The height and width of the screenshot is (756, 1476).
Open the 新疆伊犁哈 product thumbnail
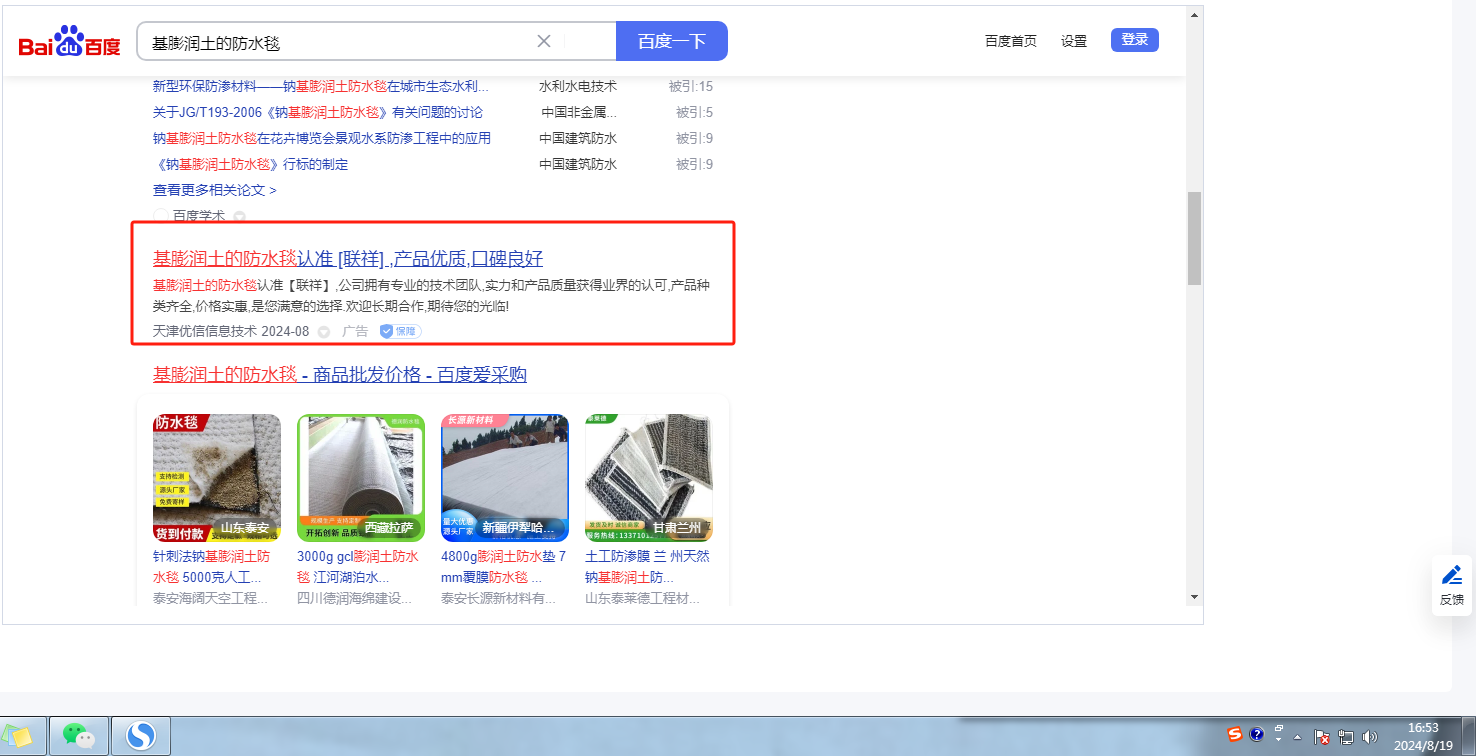[x=505, y=478]
